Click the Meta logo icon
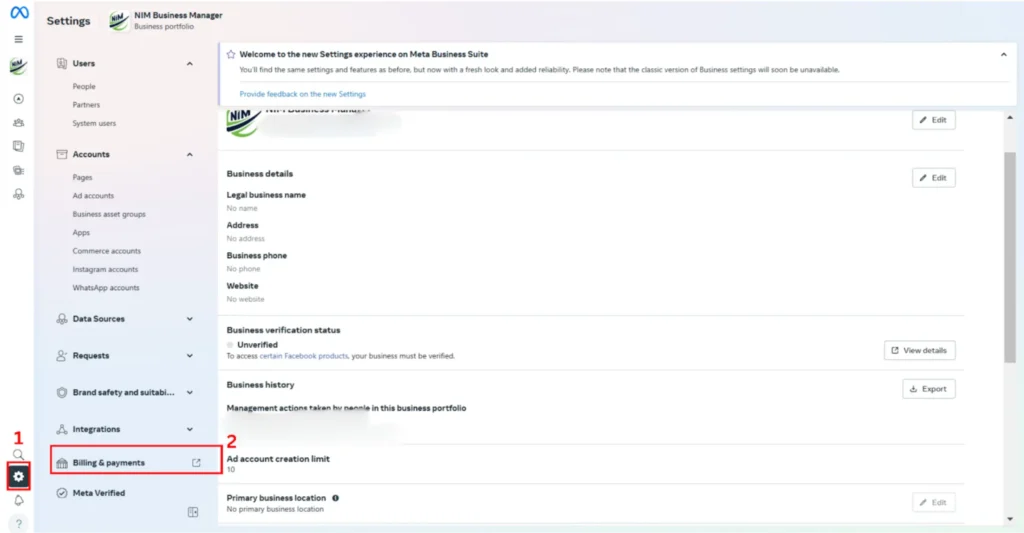 19,13
